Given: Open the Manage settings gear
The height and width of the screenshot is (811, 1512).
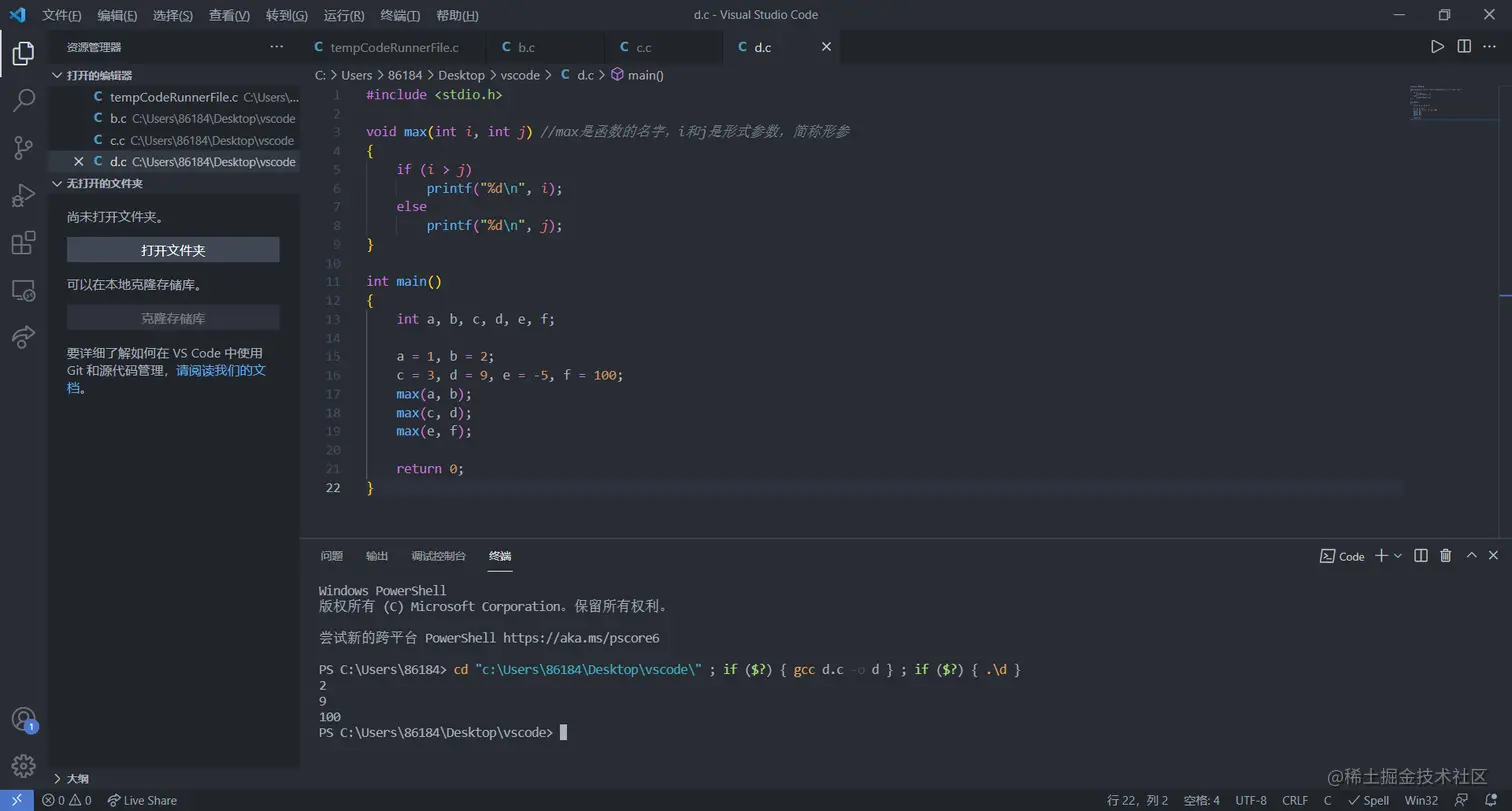Looking at the screenshot, I should tap(23, 765).
